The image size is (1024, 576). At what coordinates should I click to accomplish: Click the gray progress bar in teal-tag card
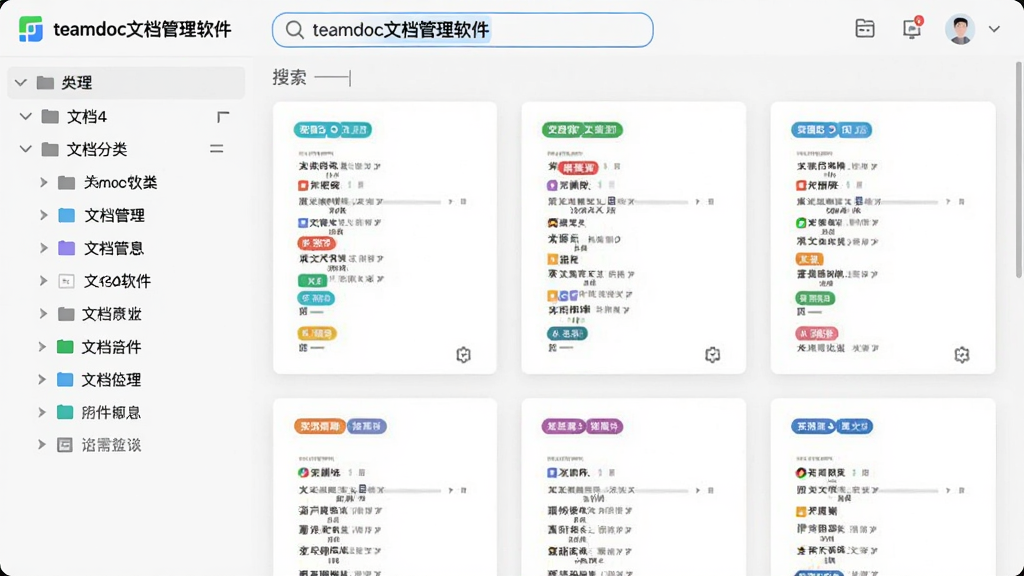pyautogui.click(x=411, y=202)
